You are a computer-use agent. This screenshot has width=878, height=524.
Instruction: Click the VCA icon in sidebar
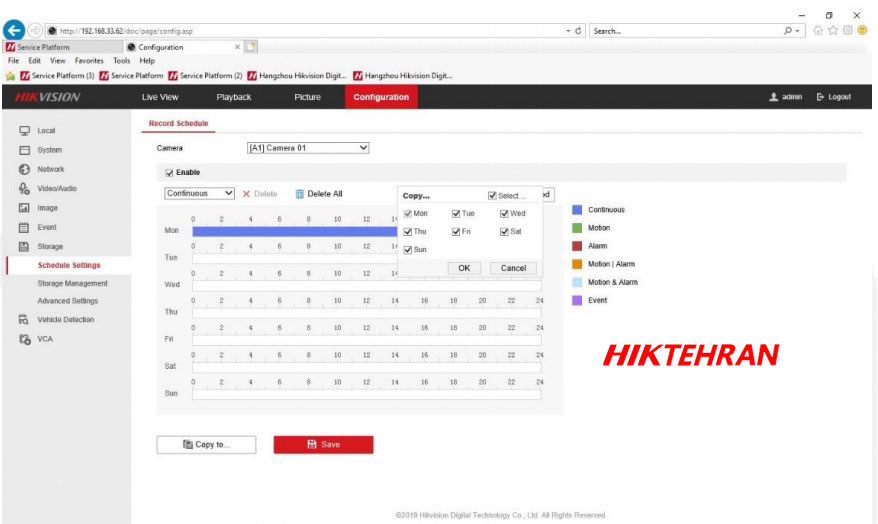point(25,339)
